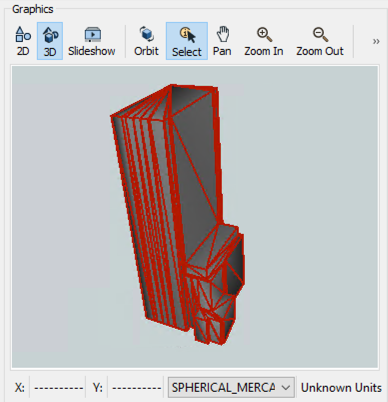Open the SPHERICAL_MERCA coordinate system dropdown
Image resolution: width=388 pixels, height=402 pixels.
click(231, 387)
